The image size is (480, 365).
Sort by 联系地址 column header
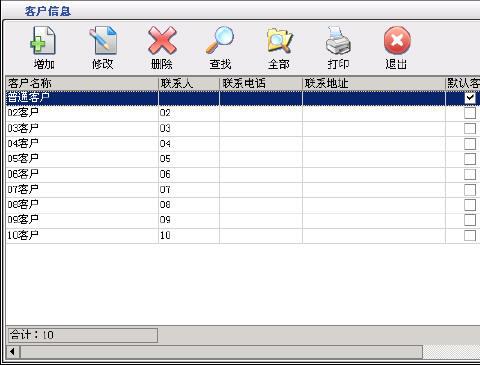(x=374, y=83)
